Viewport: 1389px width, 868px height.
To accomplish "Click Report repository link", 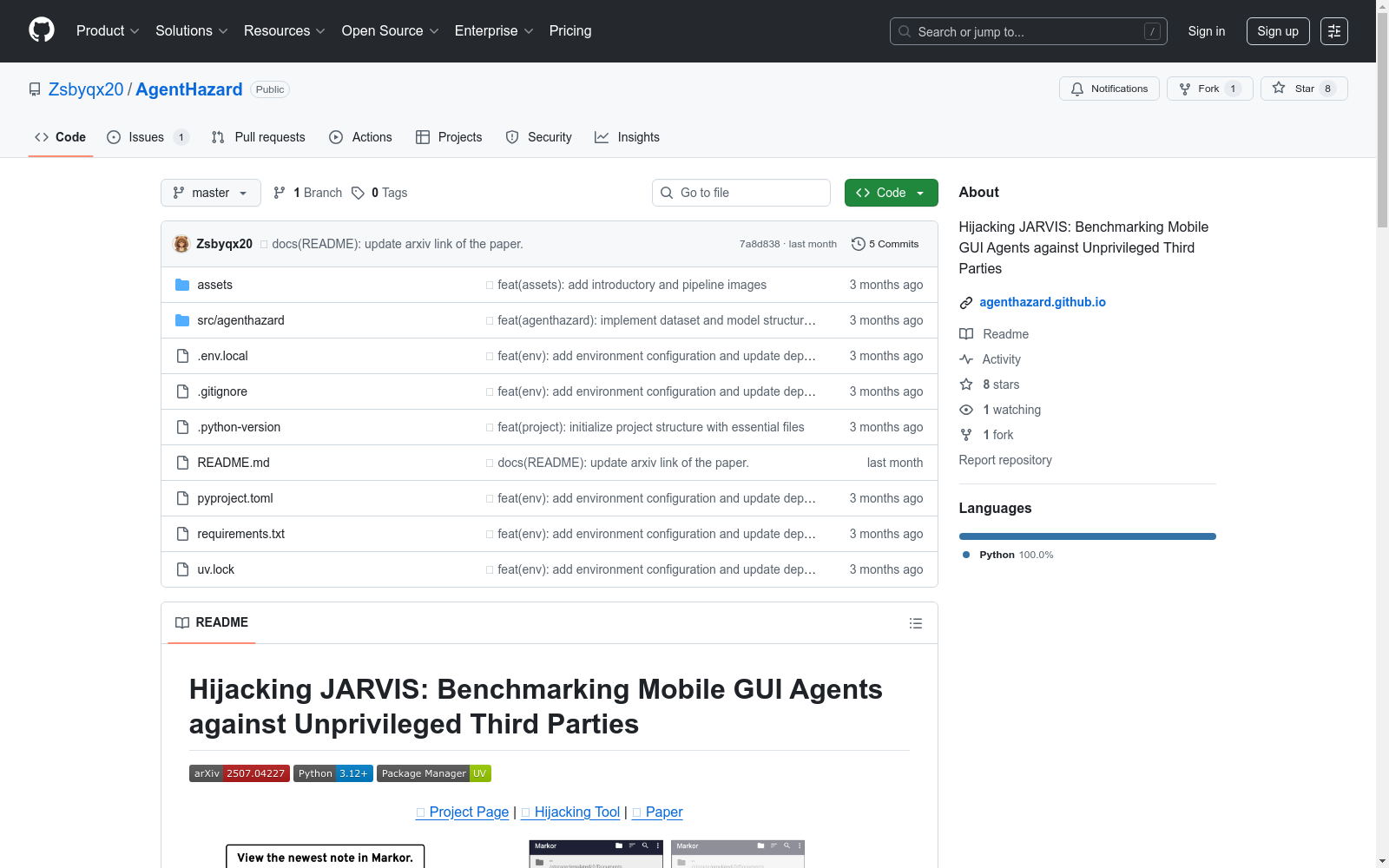I will point(1005,460).
